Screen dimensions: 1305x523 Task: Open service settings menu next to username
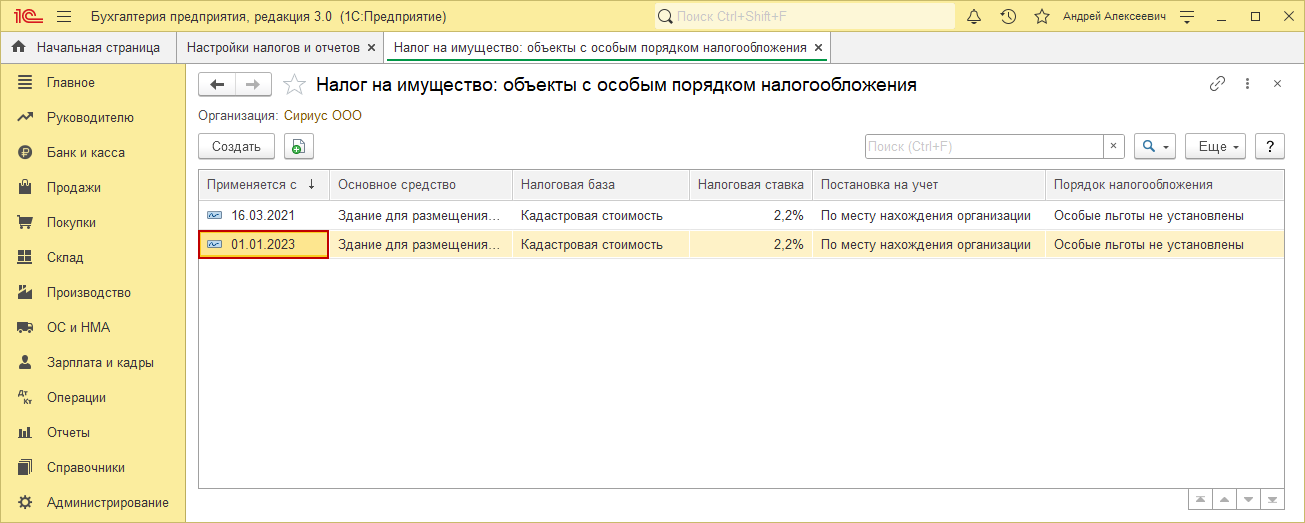(1188, 16)
